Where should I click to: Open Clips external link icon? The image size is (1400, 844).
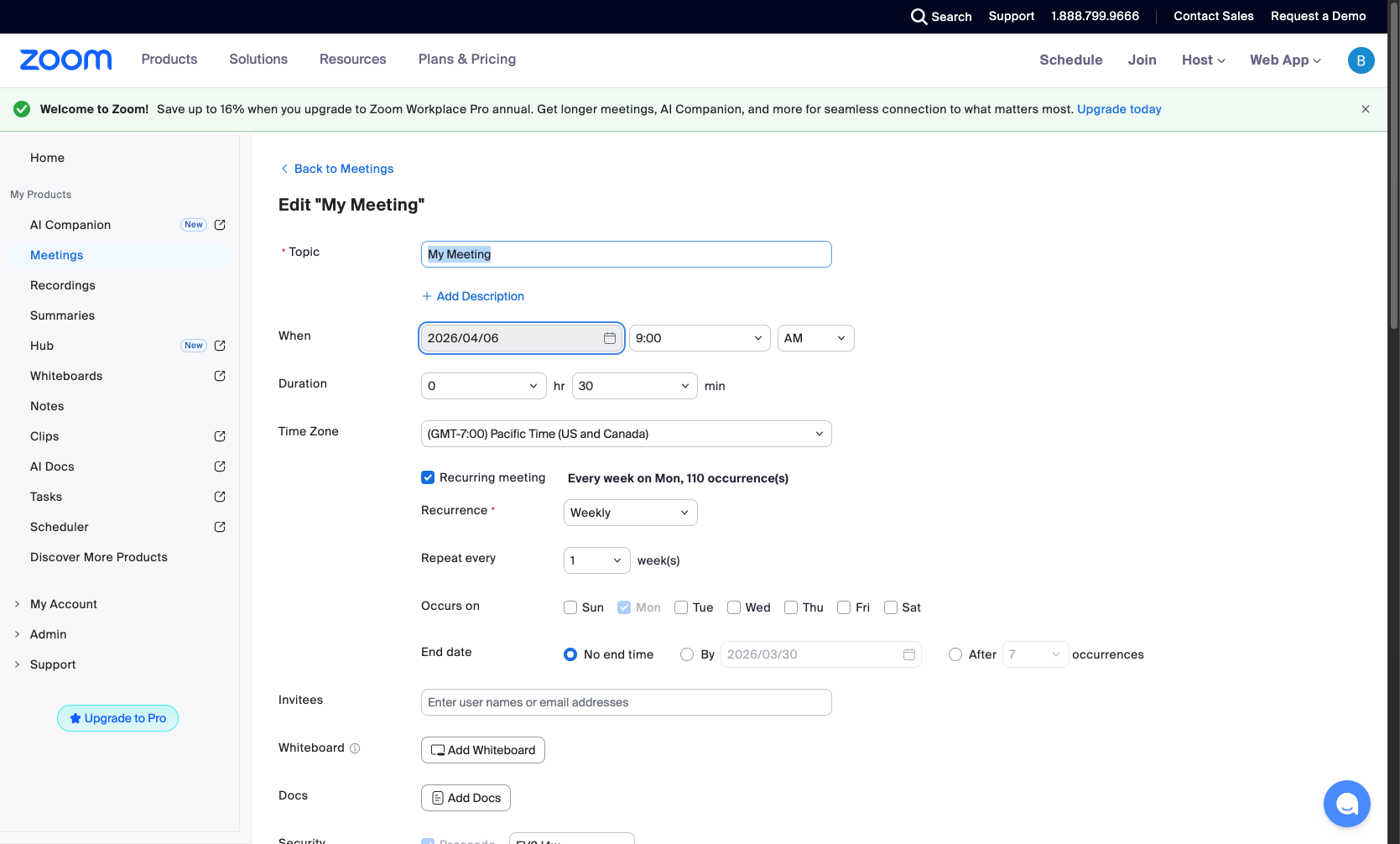click(x=220, y=436)
